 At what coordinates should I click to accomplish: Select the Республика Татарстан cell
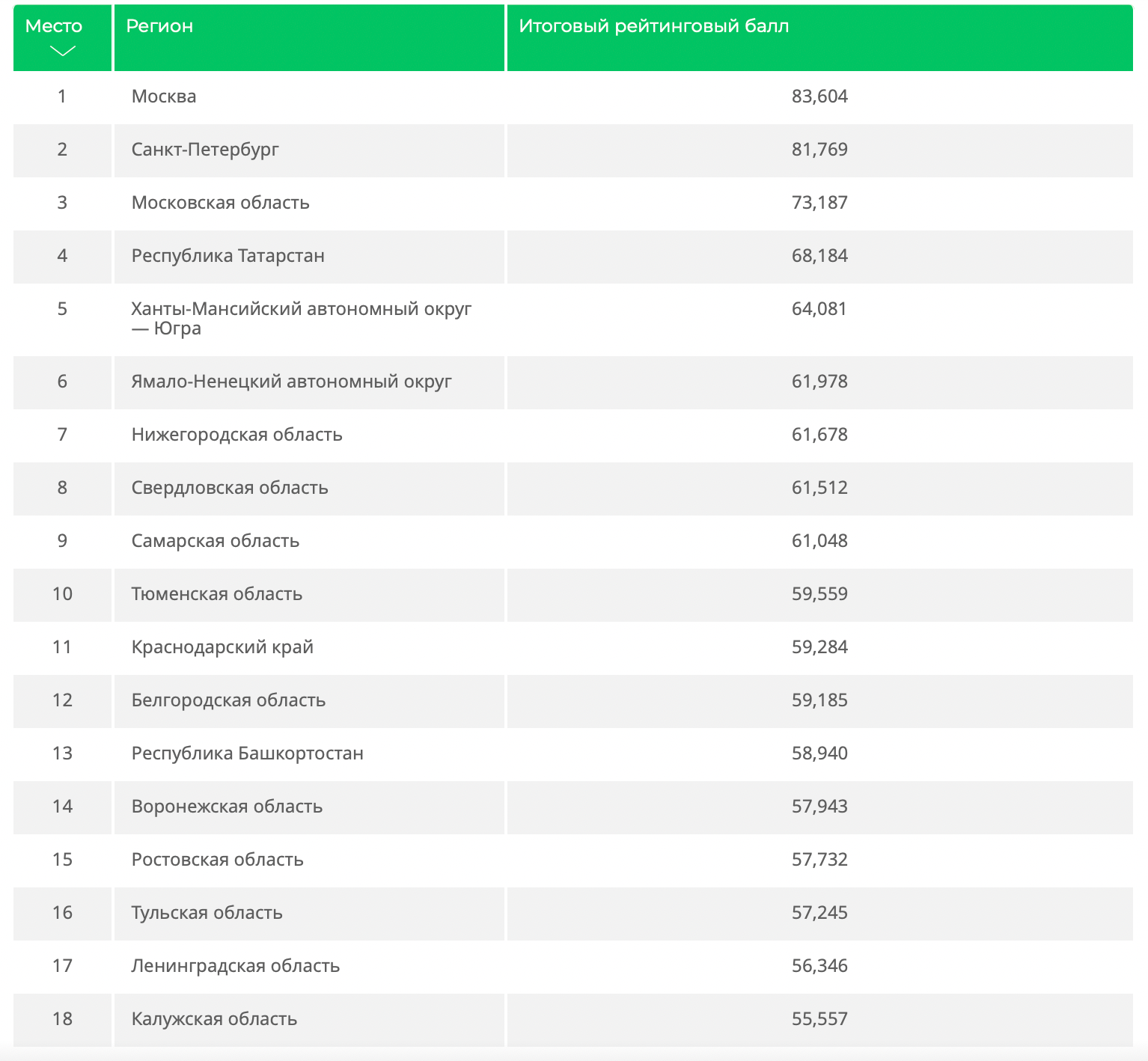309,257
